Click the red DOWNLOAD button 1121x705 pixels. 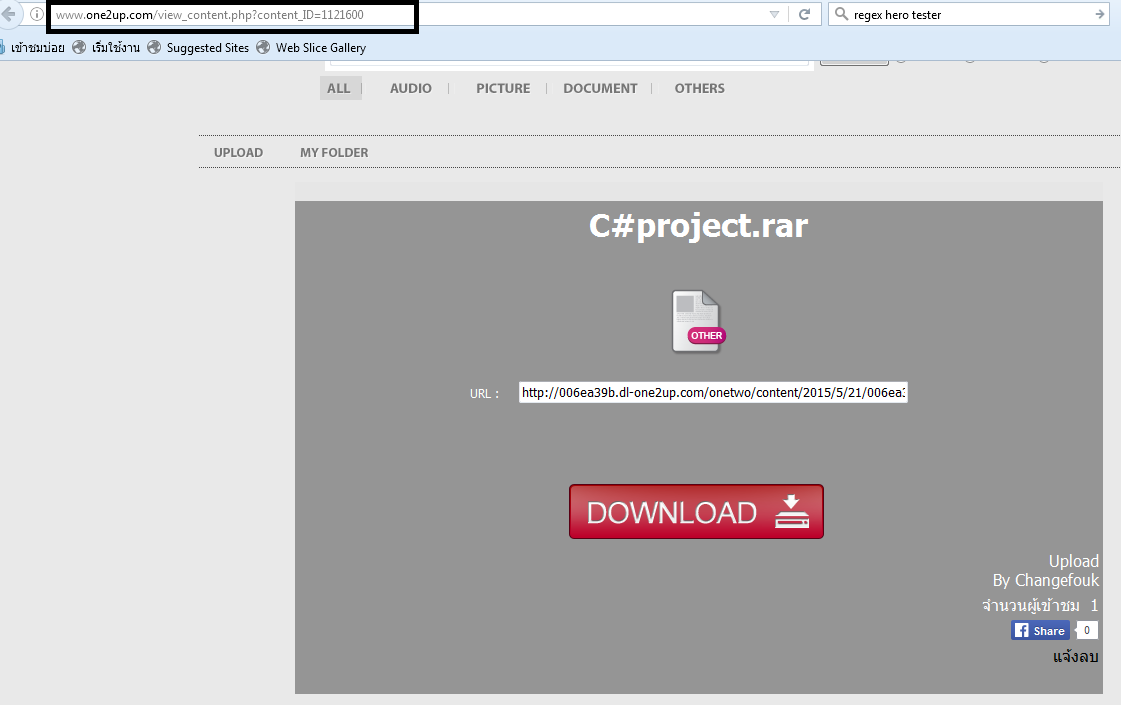(696, 512)
